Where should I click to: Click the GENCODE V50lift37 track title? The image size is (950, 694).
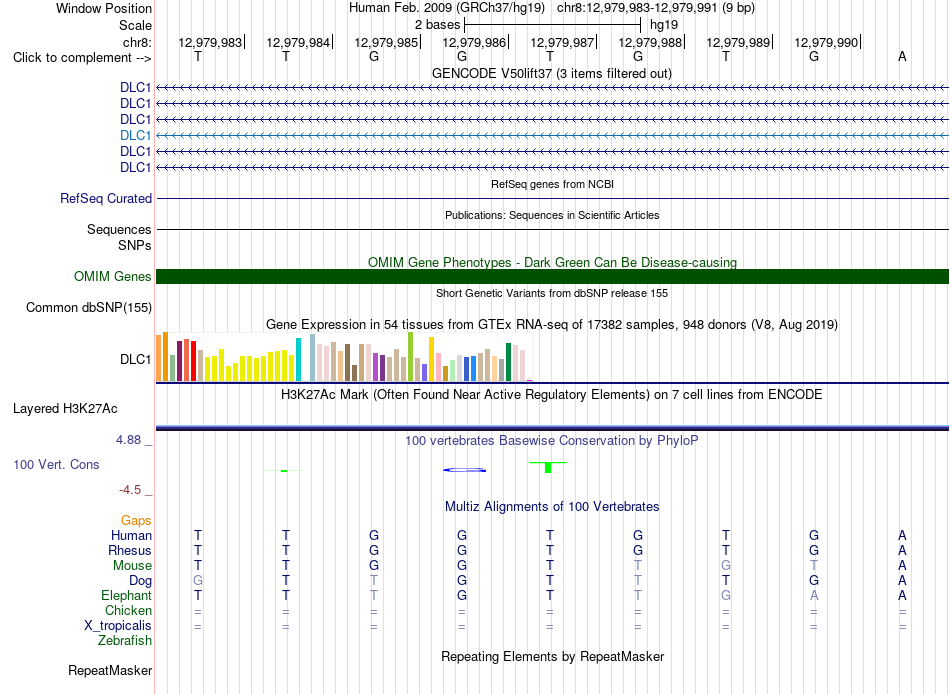click(x=552, y=73)
